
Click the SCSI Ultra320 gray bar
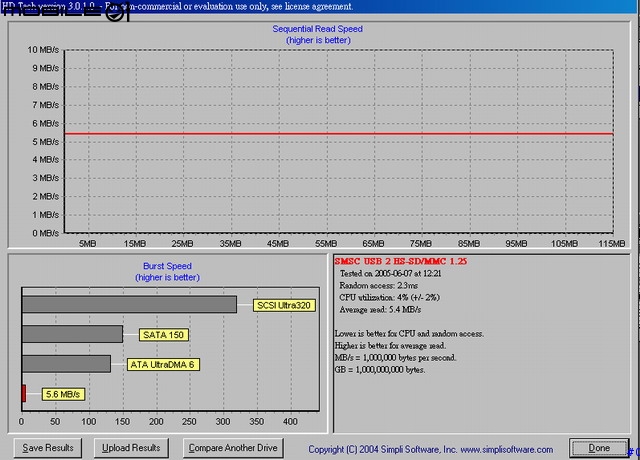129,305
